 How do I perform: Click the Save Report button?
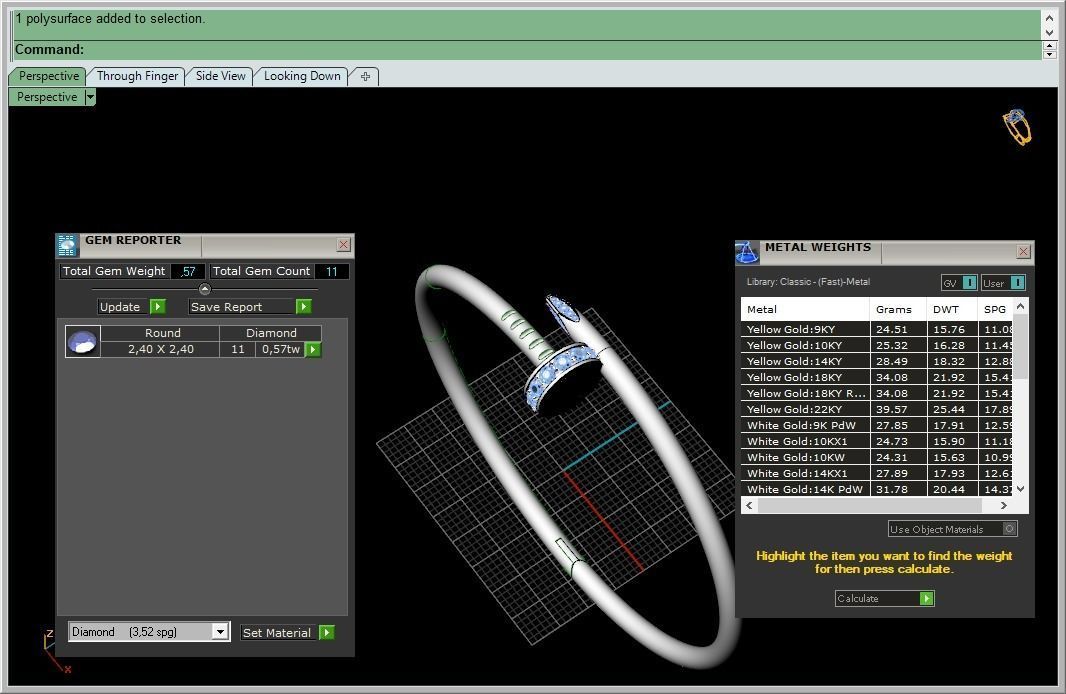[x=242, y=307]
